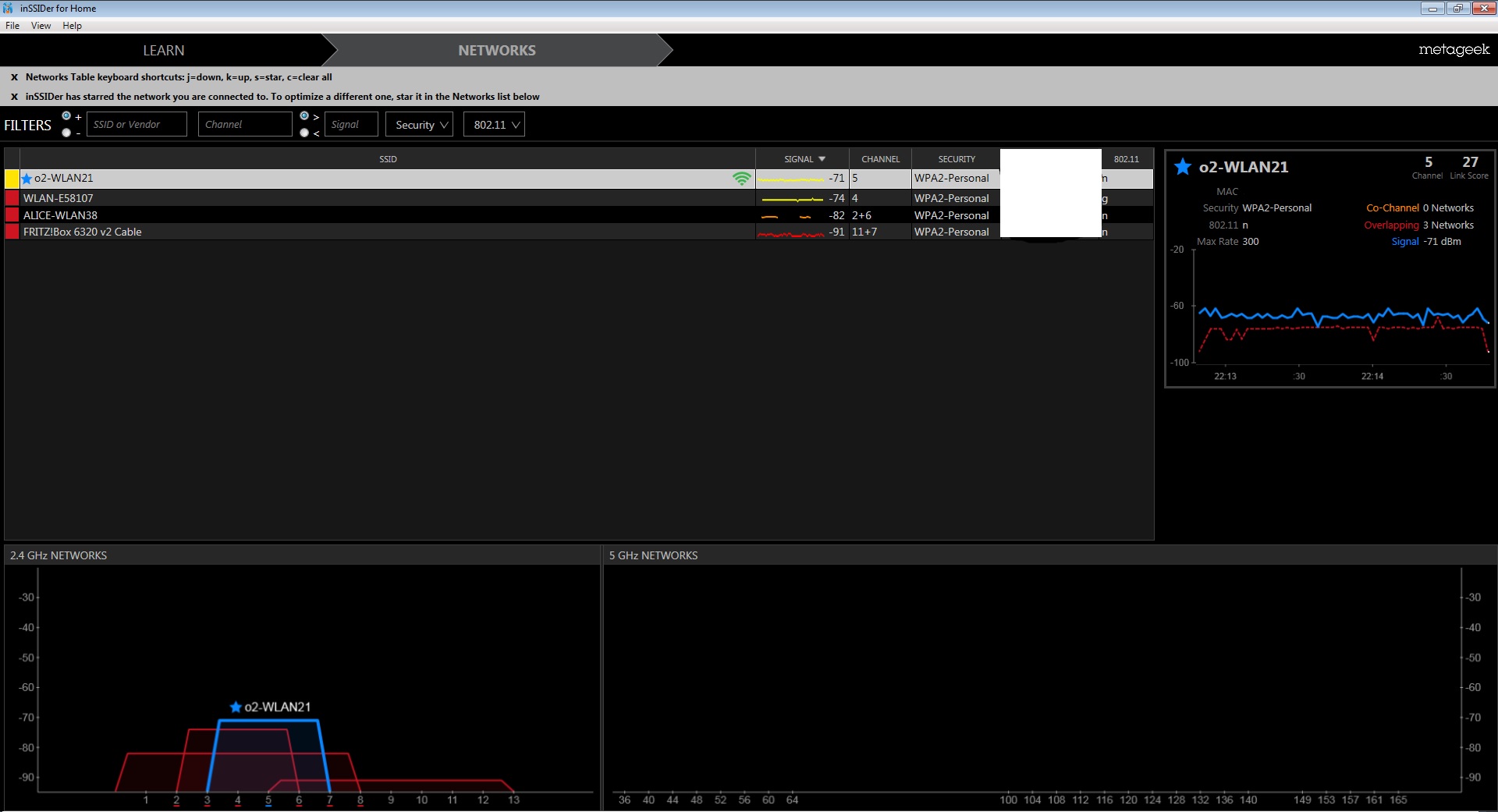Click the large star in the details panel
The width and height of the screenshot is (1498, 812).
pos(1183,166)
